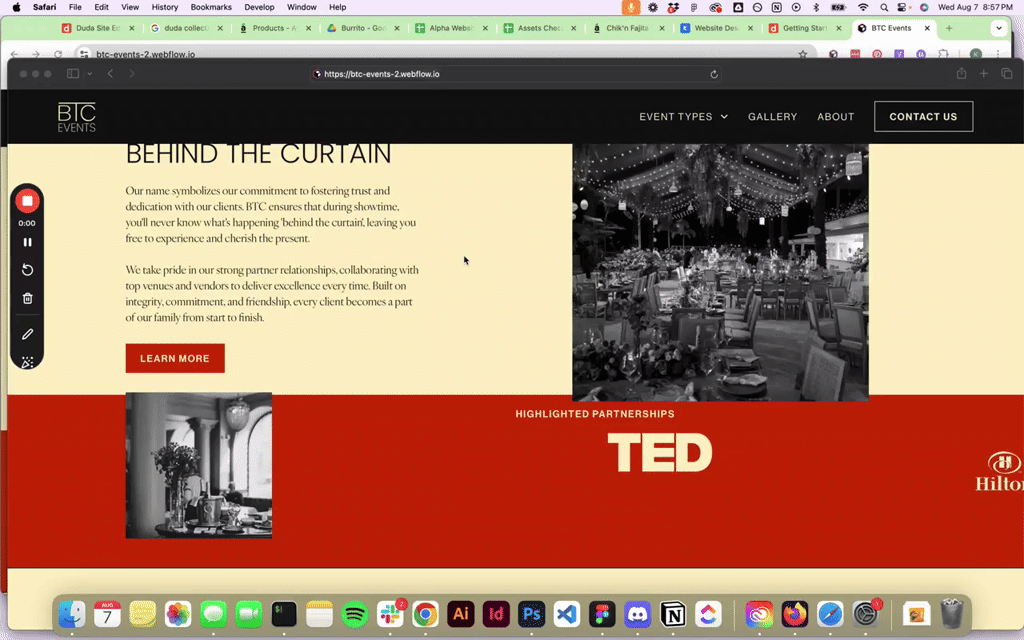Click the confetti effects icon

(x=27, y=362)
